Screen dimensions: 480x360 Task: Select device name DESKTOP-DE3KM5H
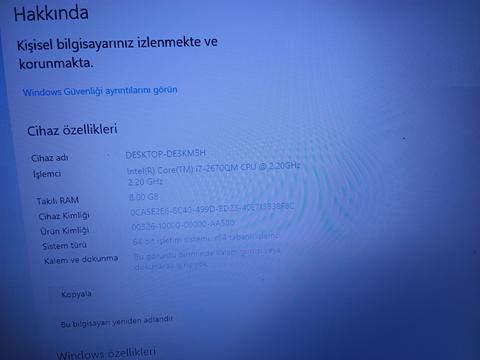pos(165,154)
